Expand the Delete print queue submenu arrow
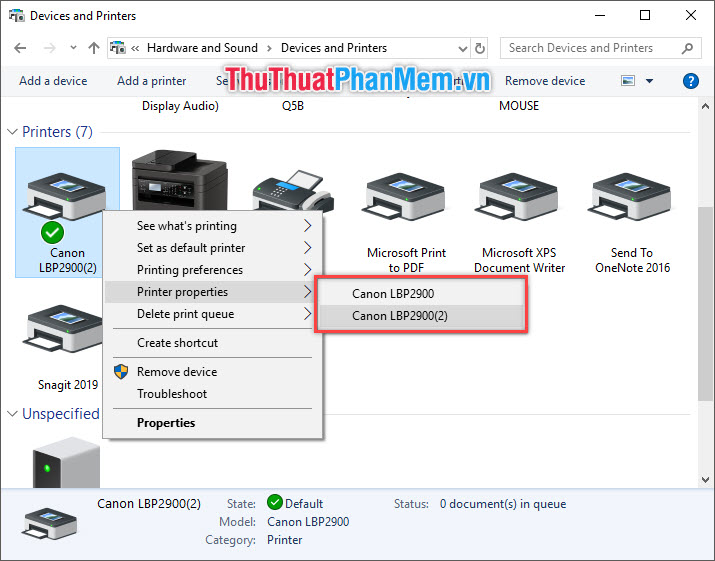 tap(308, 314)
